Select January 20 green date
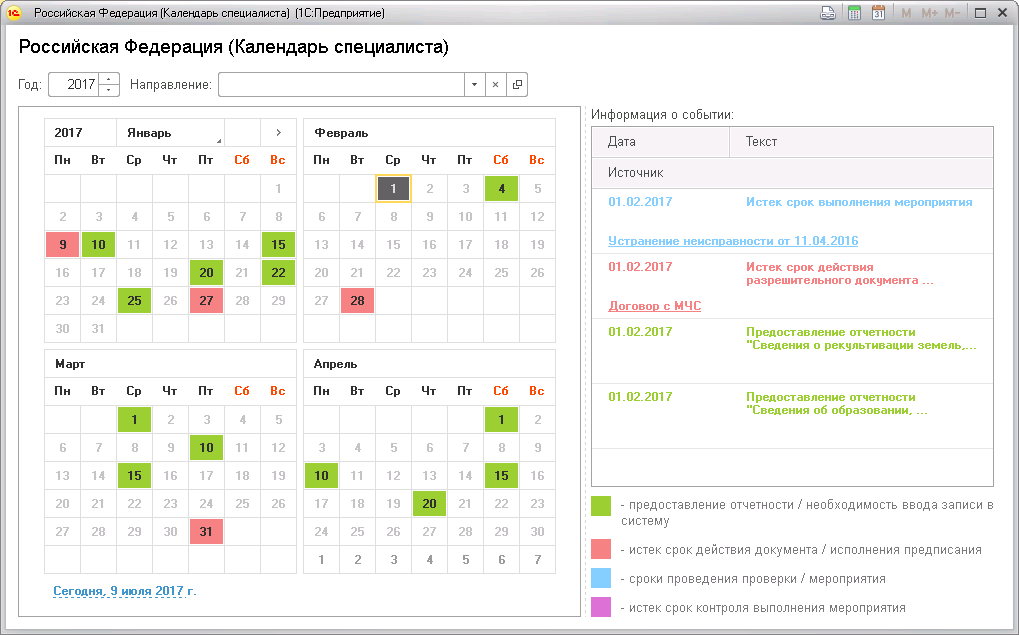Viewport: 1019px width, 635px height. 206,272
